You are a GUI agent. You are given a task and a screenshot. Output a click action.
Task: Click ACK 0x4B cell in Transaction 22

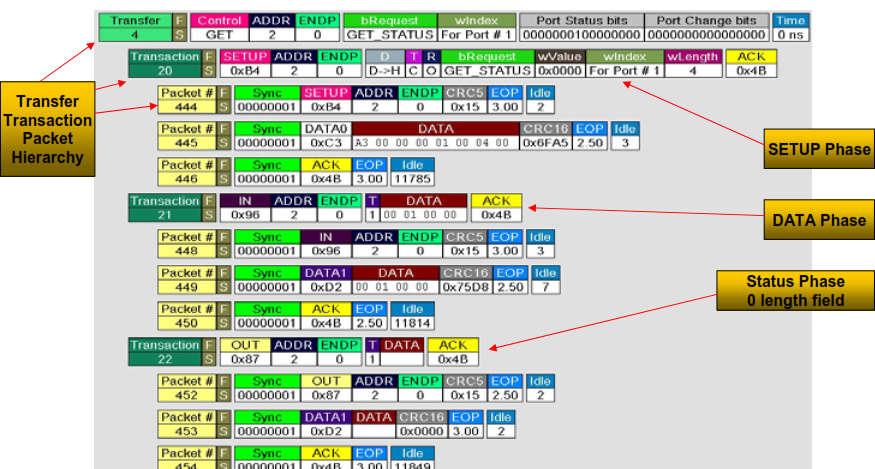point(453,352)
